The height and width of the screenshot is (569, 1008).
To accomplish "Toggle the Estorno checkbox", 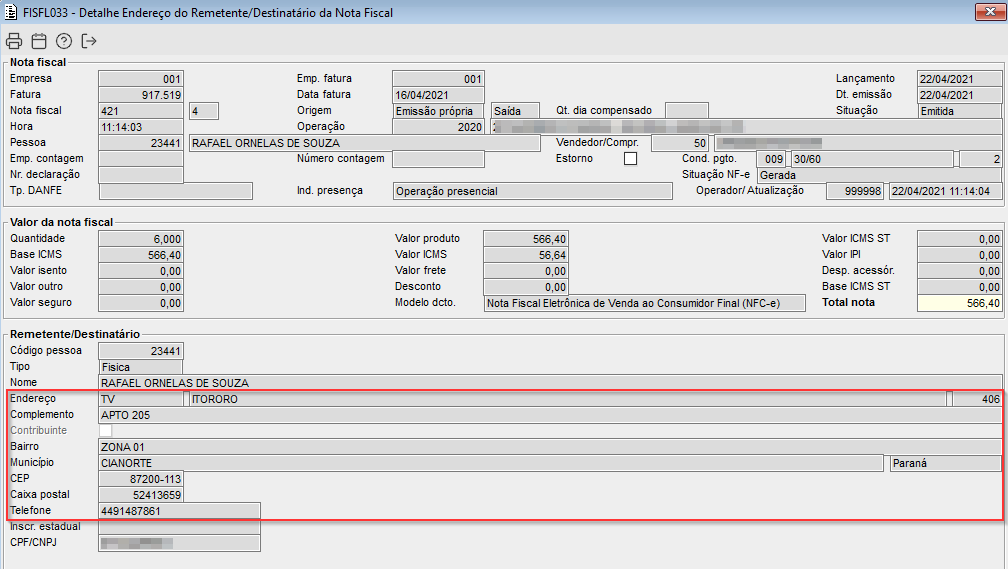I will (x=631, y=159).
